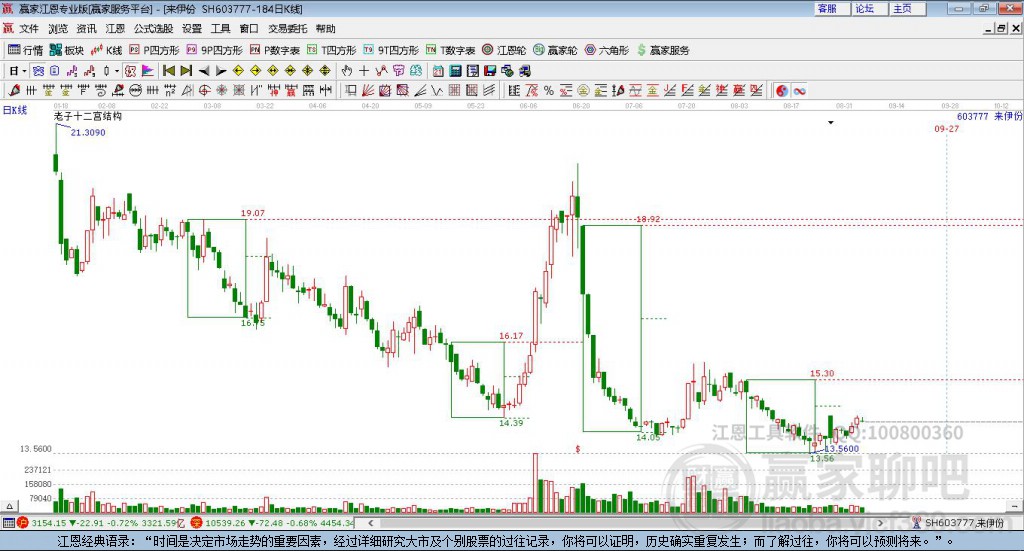The width and height of the screenshot is (1024, 551).
Task: Click the floppy disk save icon
Action: (x=490, y=71)
